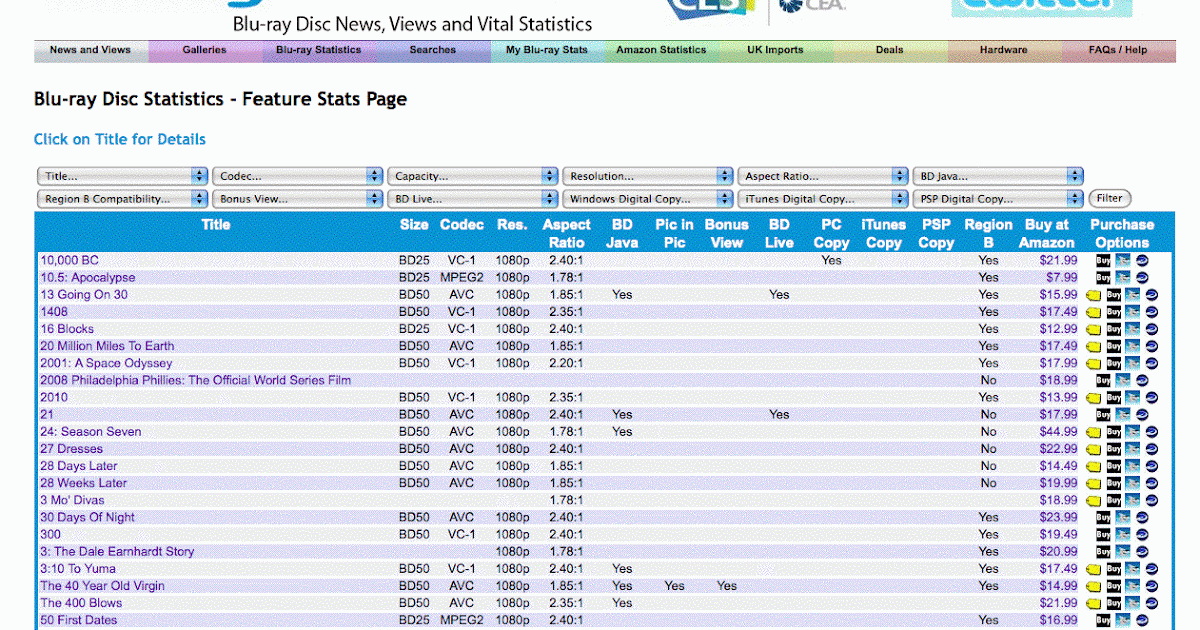Click yellow tag icon in 16 Blocks row
The width and height of the screenshot is (1200, 630).
[x=1095, y=329]
